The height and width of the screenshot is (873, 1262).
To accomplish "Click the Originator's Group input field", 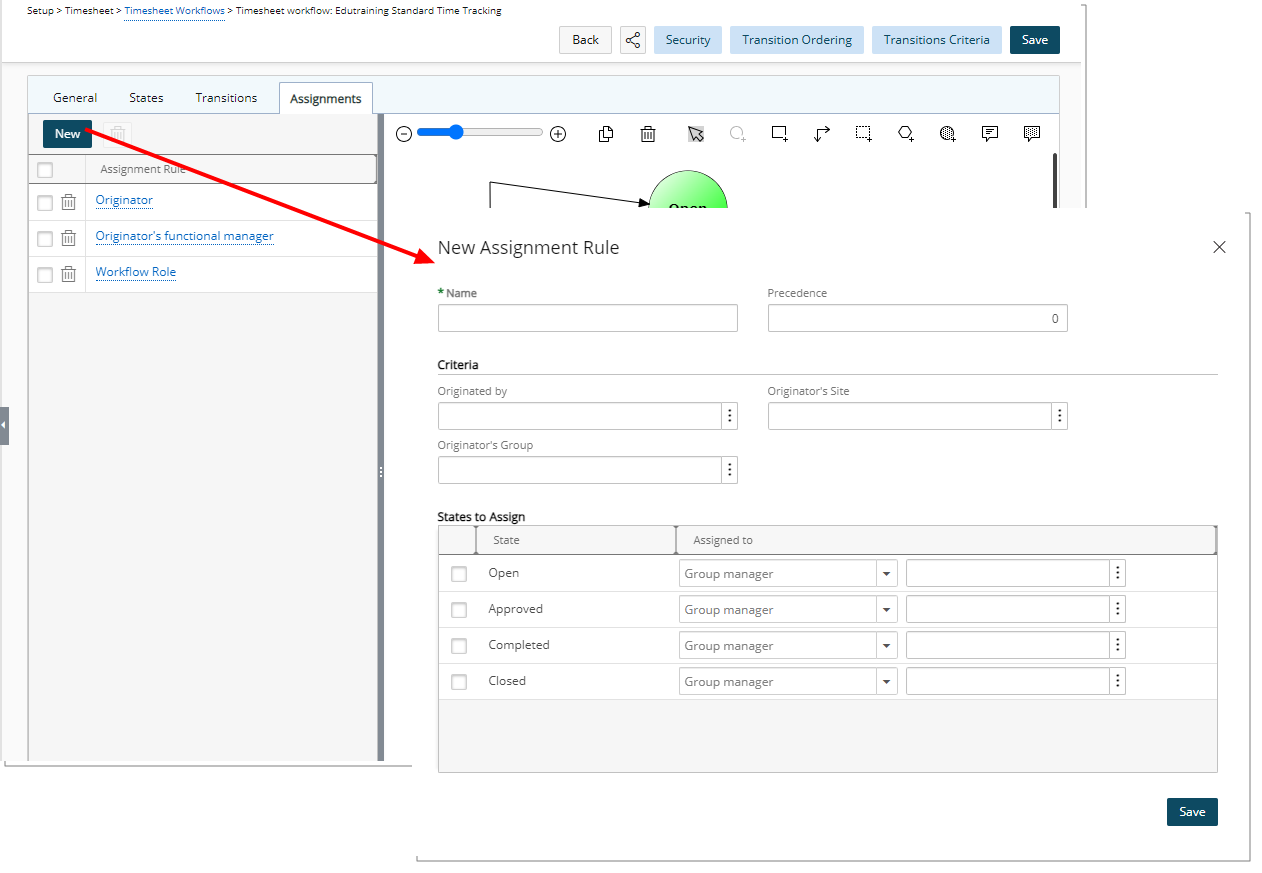I will (580, 470).
